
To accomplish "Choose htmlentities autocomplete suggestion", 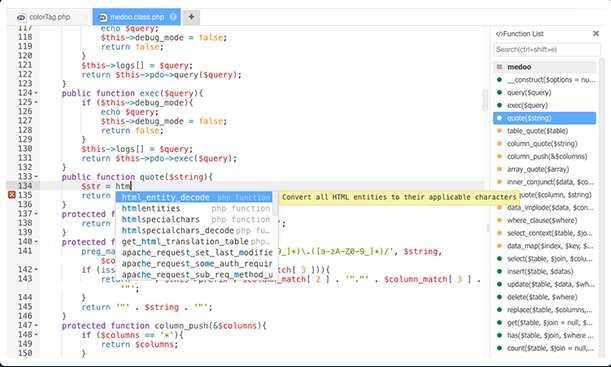I will click(x=194, y=208).
